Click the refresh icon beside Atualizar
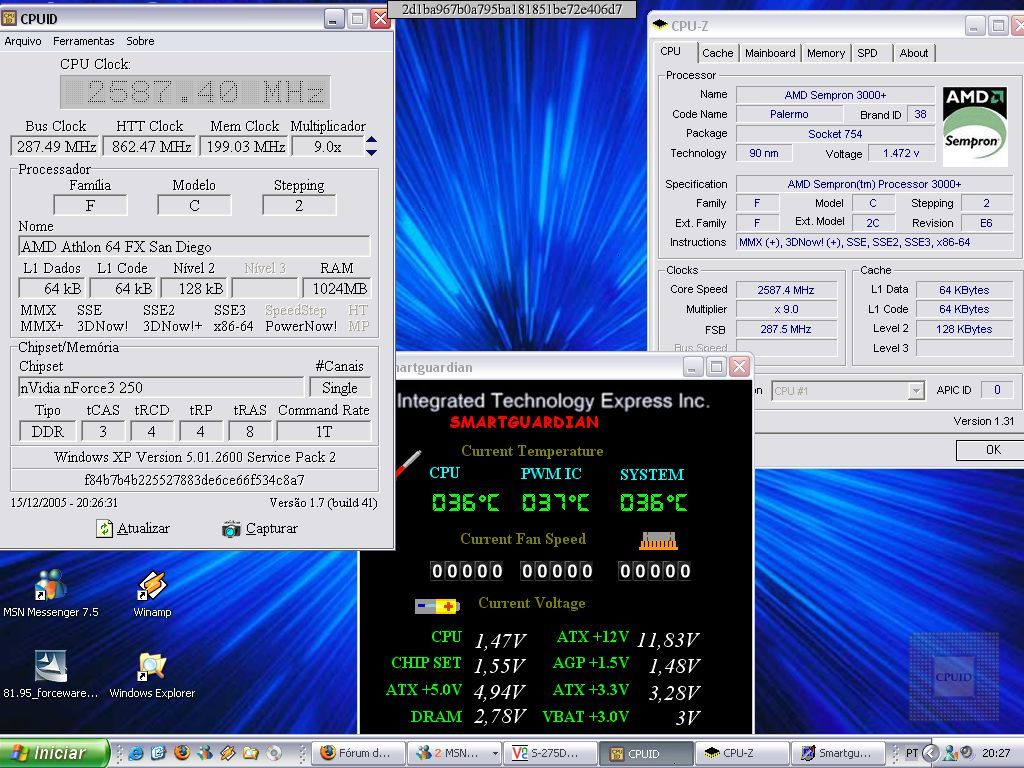 pyautogui.click(x=104, y=528)
